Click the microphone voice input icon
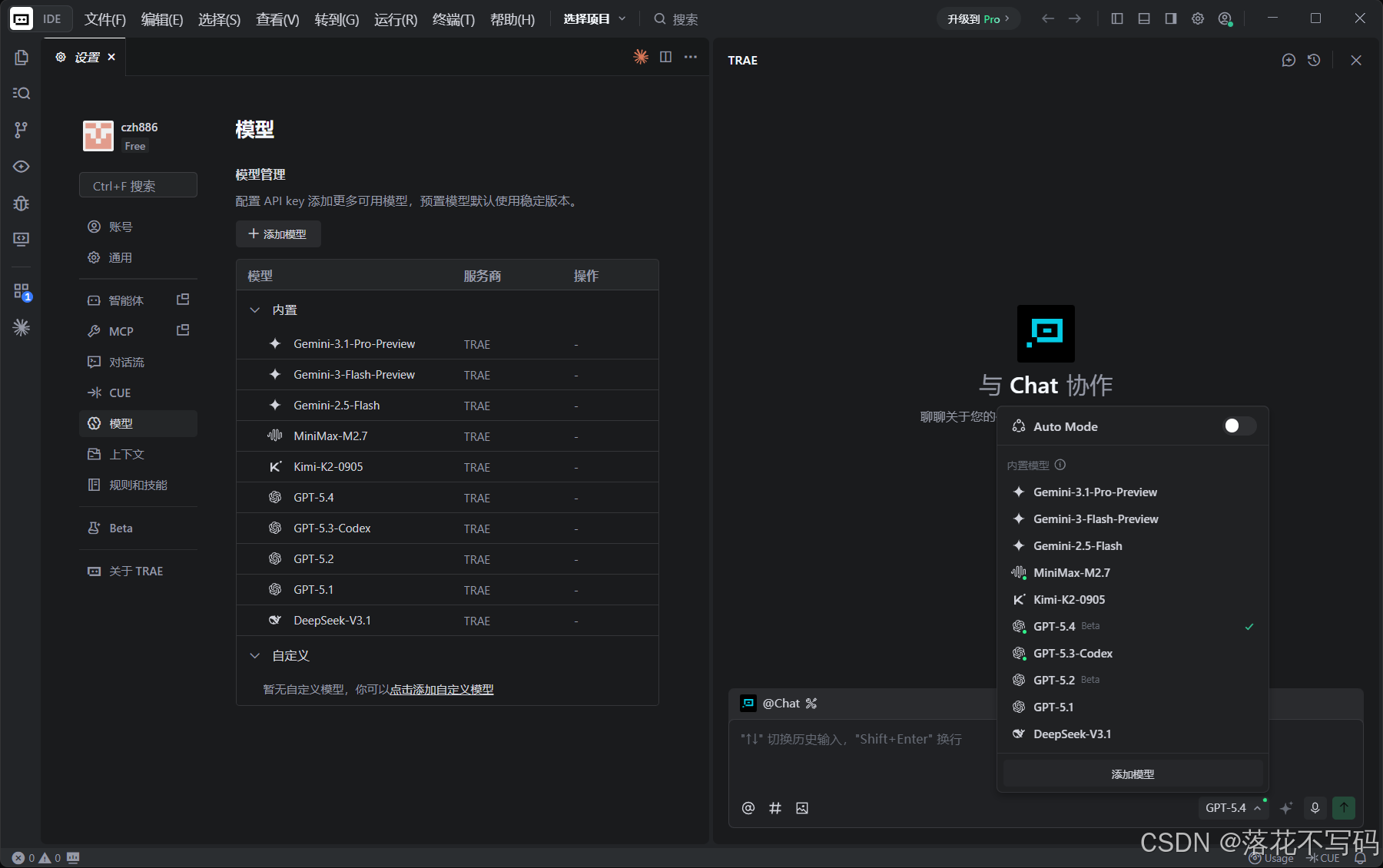The width and height of the screenshot is (1383, 868). click(1315, 808)
